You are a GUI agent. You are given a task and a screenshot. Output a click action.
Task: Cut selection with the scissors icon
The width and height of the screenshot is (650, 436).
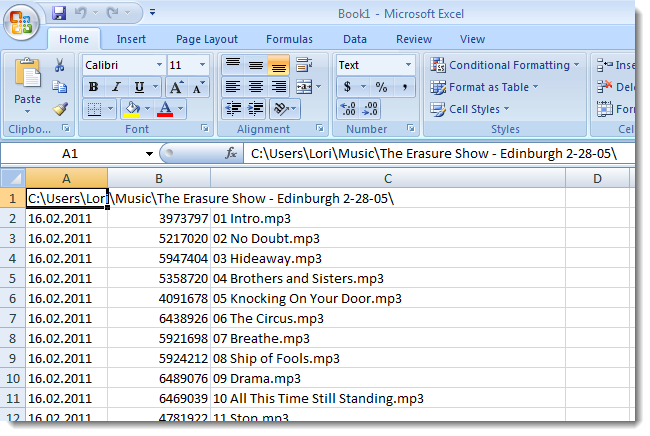60,65
